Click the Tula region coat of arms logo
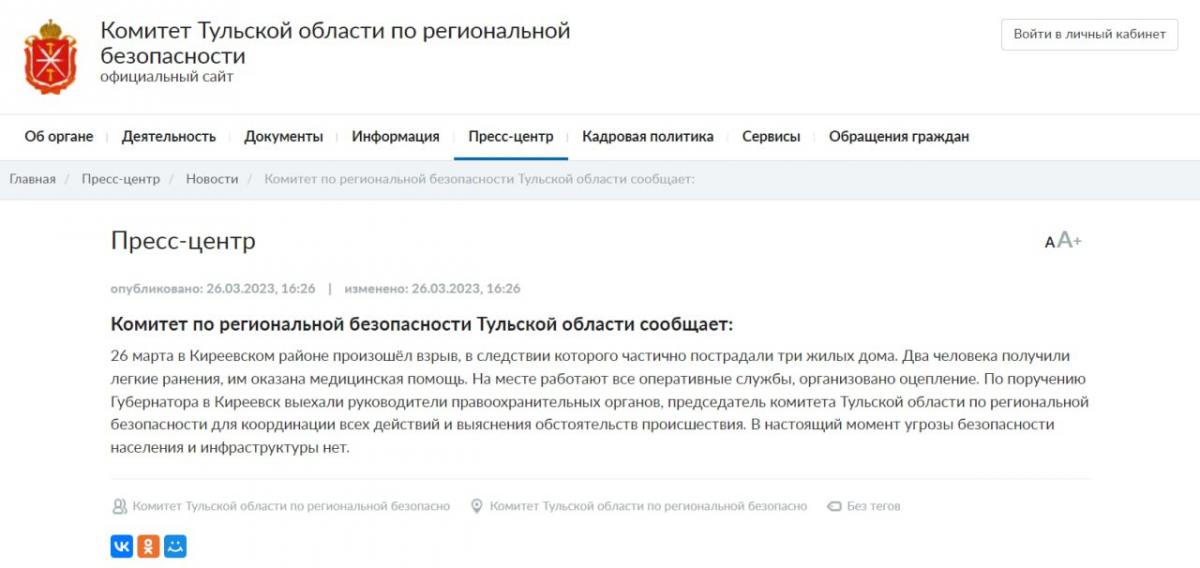This screenshot has width=1200, height=568. pyautogui.click(x=50, y=56)
